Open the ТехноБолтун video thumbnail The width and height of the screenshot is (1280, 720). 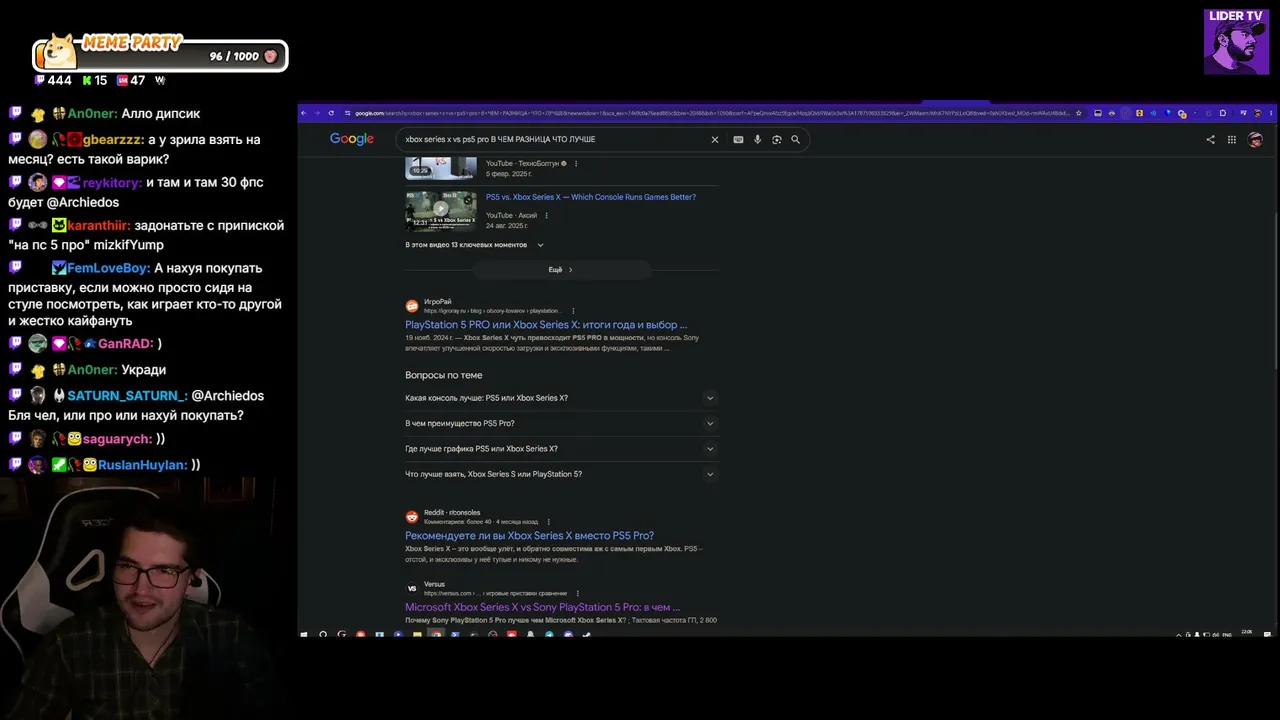[441, 168]
